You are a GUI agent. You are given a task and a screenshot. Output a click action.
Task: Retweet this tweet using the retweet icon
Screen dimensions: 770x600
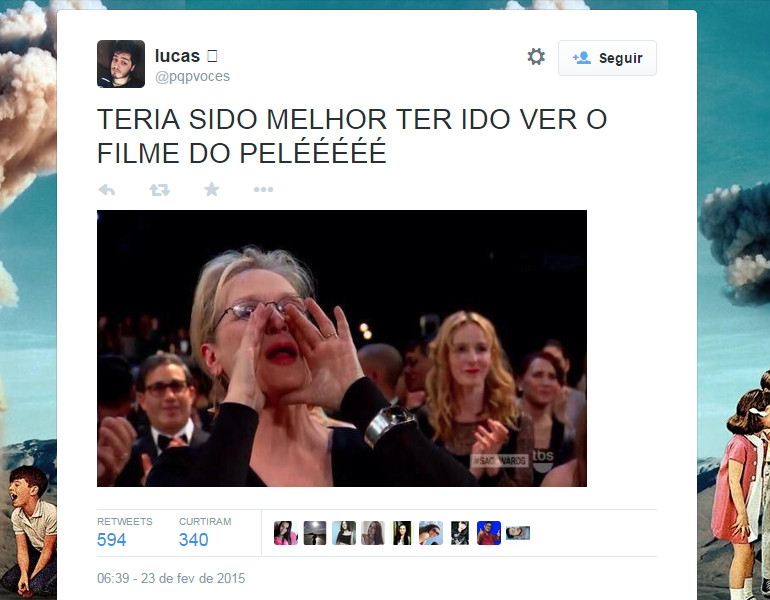pos(160,190)
